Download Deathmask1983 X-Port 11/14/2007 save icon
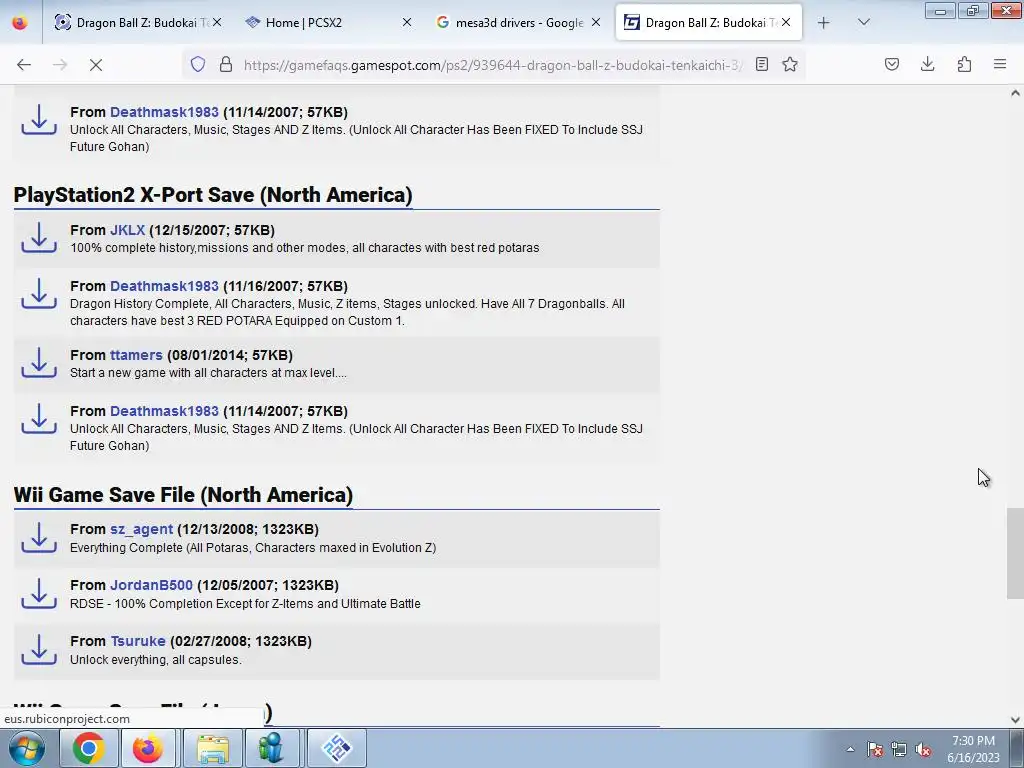The width and height of the screenshot is (1024, 768). (39, 419)
